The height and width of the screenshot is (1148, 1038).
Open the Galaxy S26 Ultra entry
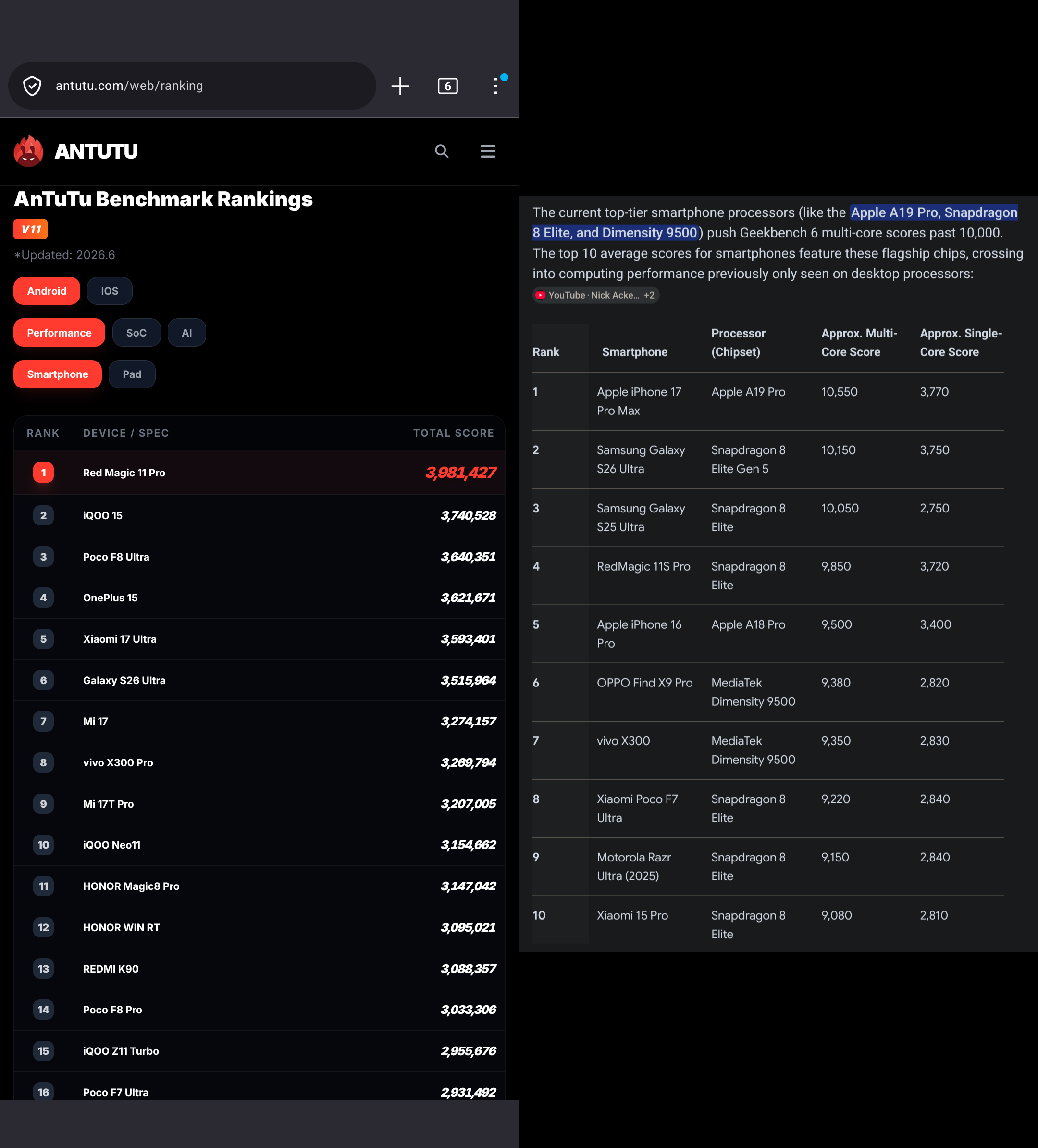[259, 681]
